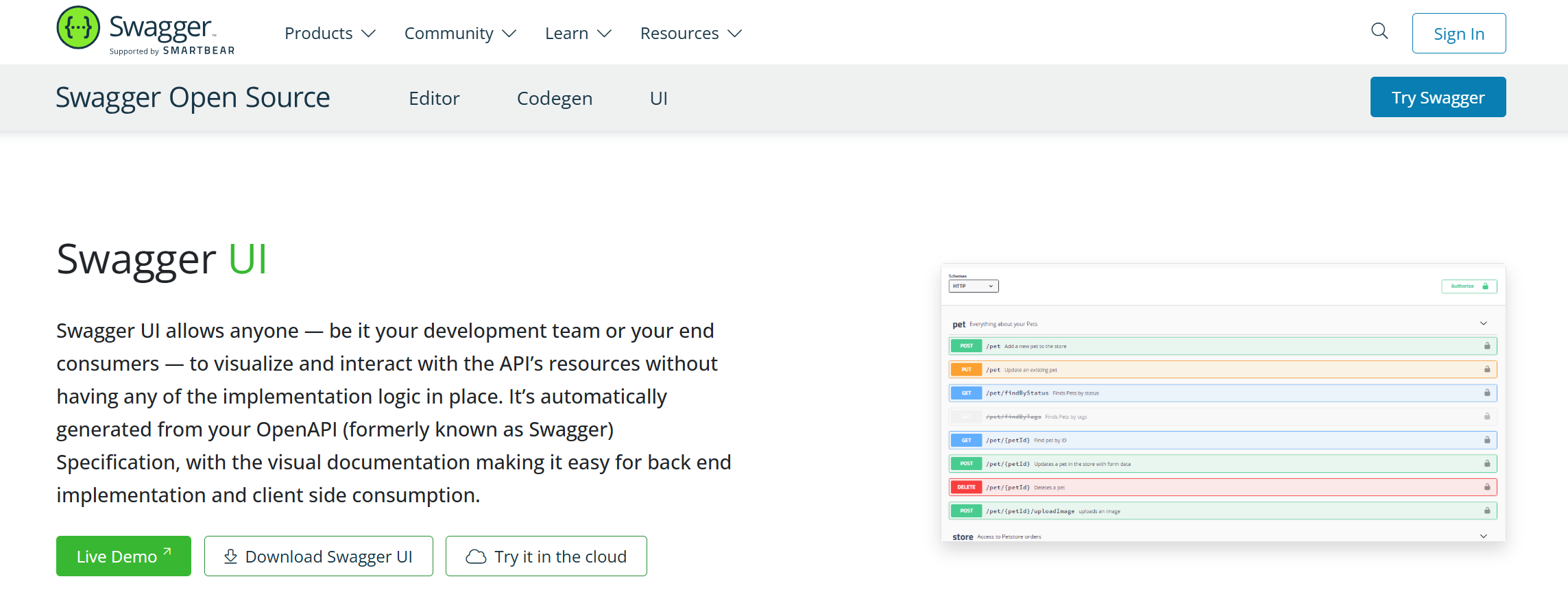The height and width of the screenshot is (592, 1568).
Task: Open the Community dropdown menu
Action: point(460,34)
